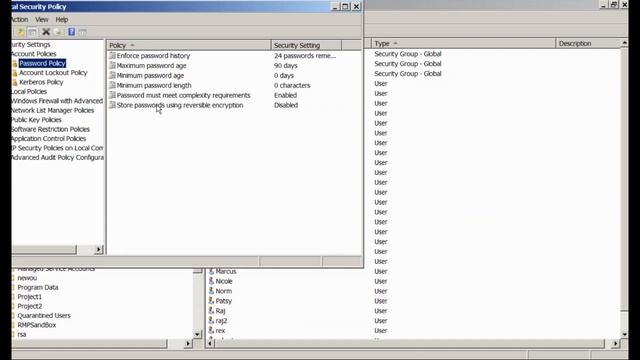This screenshot has height=360, width=640.
Task: Click the '0 characters' setting value
Action: [292, 85]
